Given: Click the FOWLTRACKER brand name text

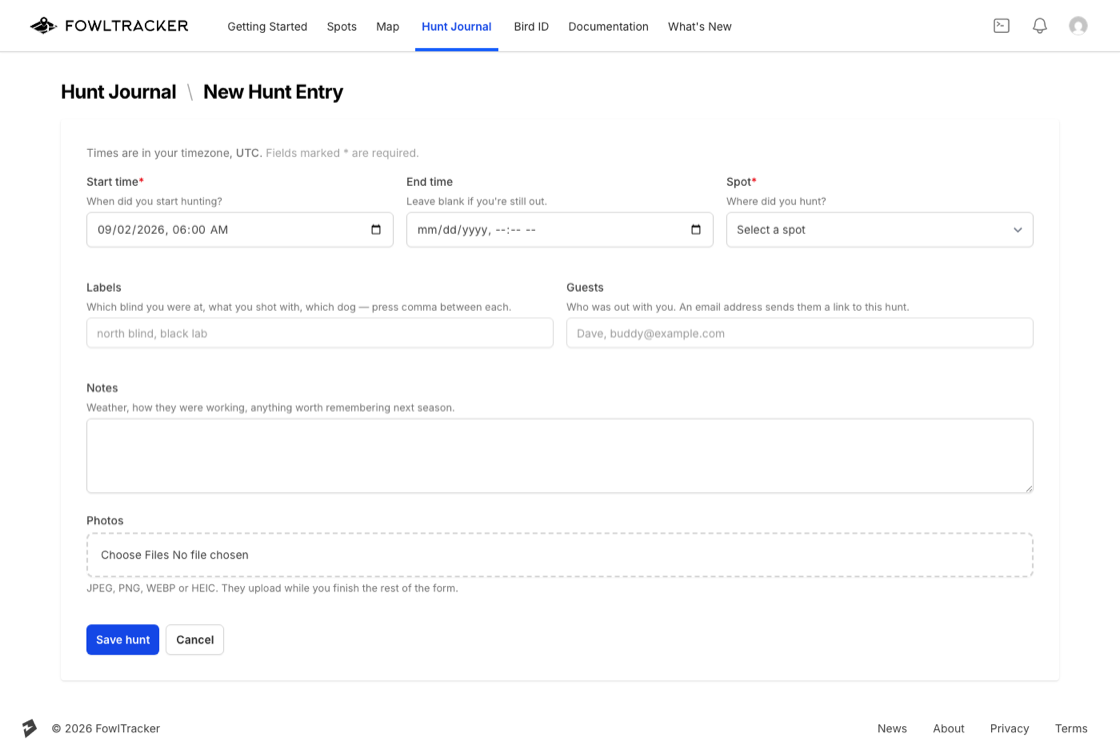Looking at the screenshot, I should (x=126, y=26).
